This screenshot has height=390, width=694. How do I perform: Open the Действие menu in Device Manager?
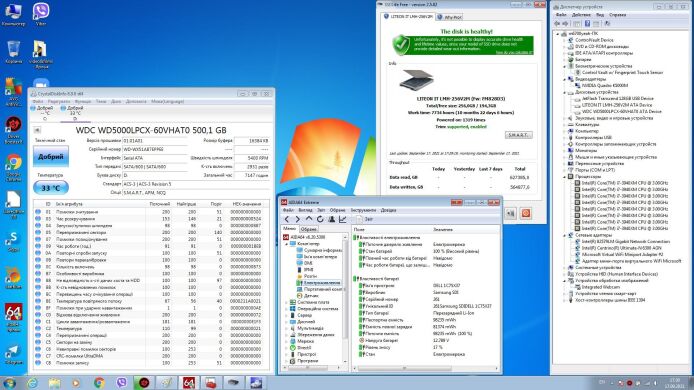click(581, 15)
